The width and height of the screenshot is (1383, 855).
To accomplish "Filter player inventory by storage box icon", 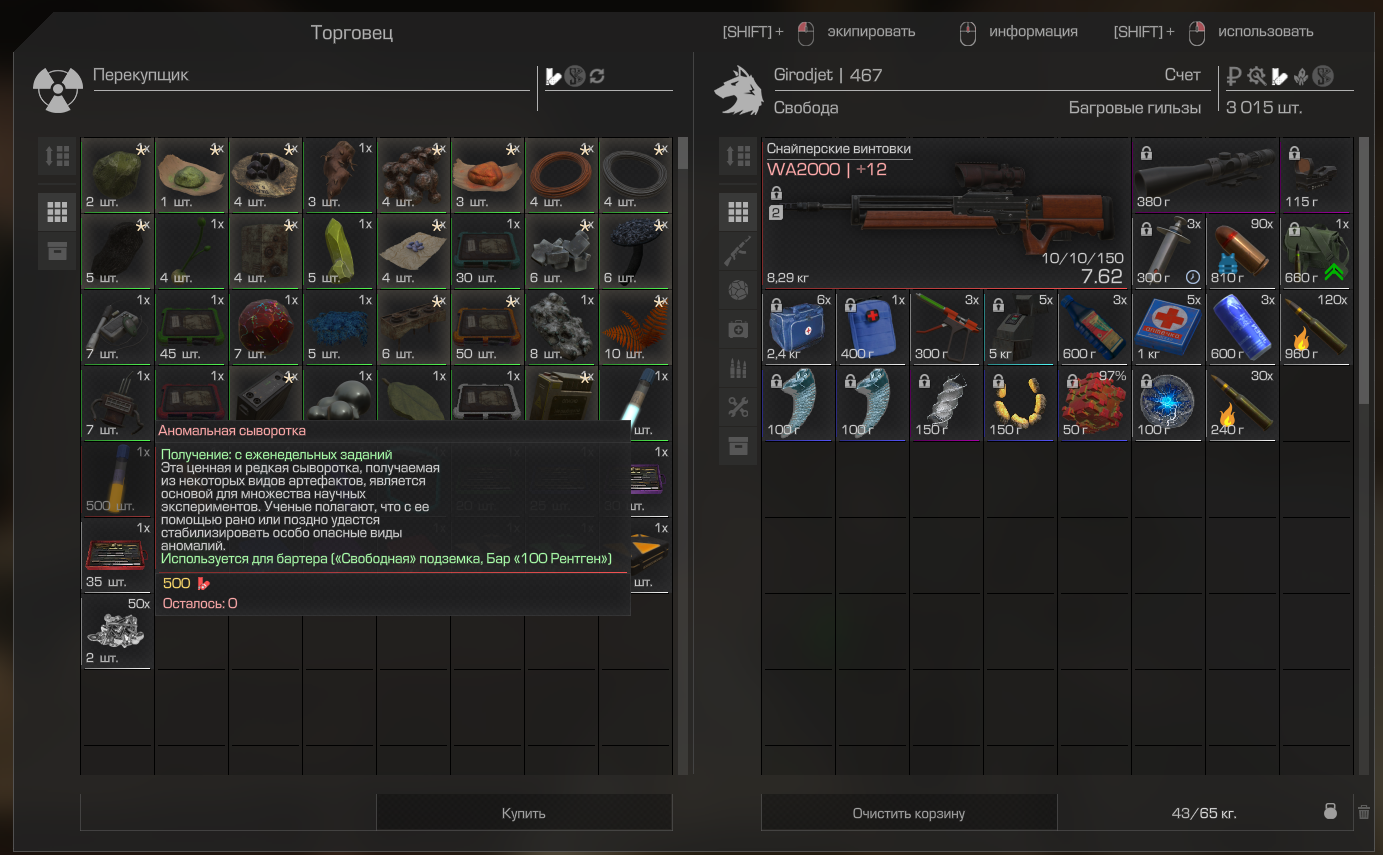I will pos(738,446).
